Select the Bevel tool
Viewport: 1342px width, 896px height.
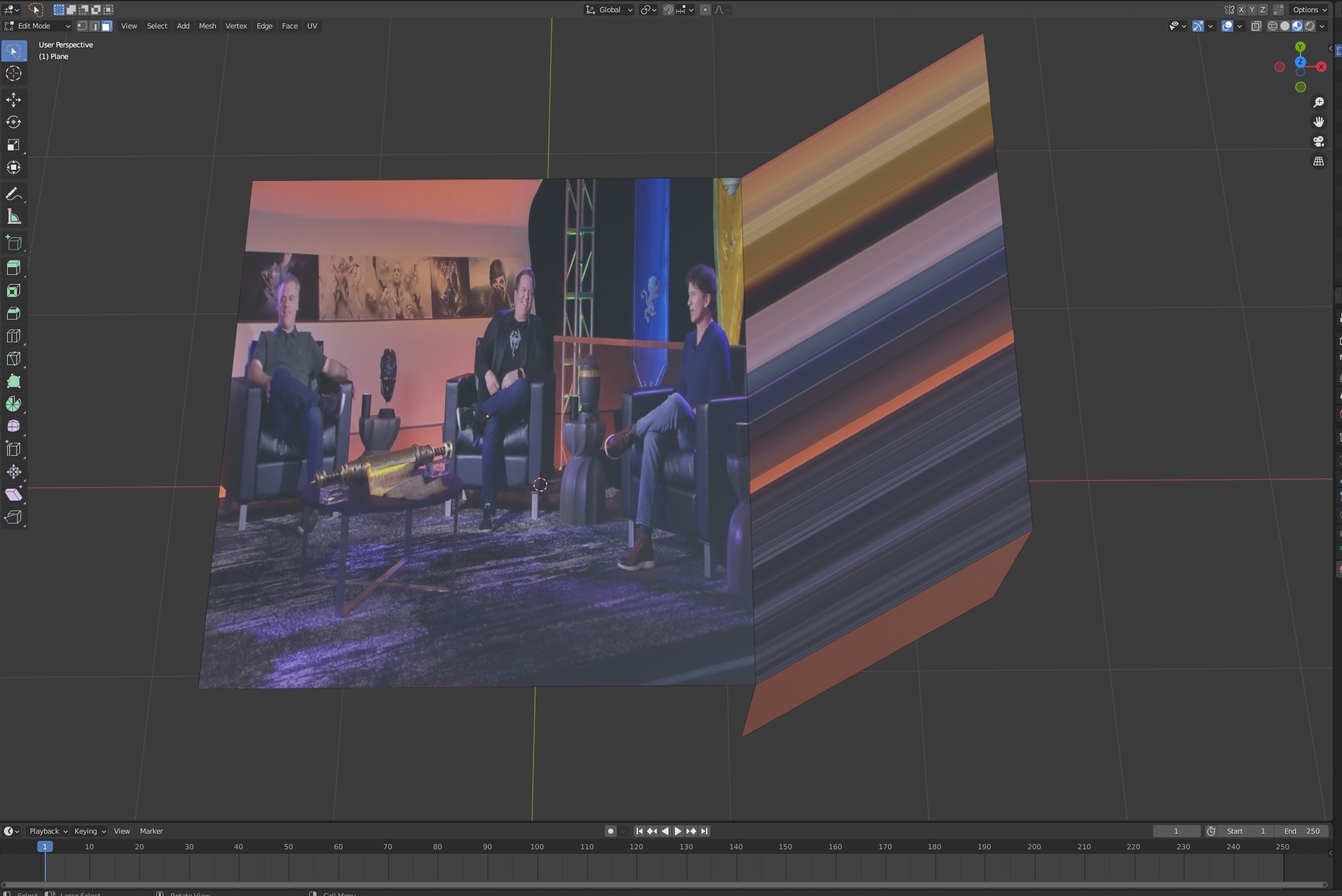tap(14, 313)
